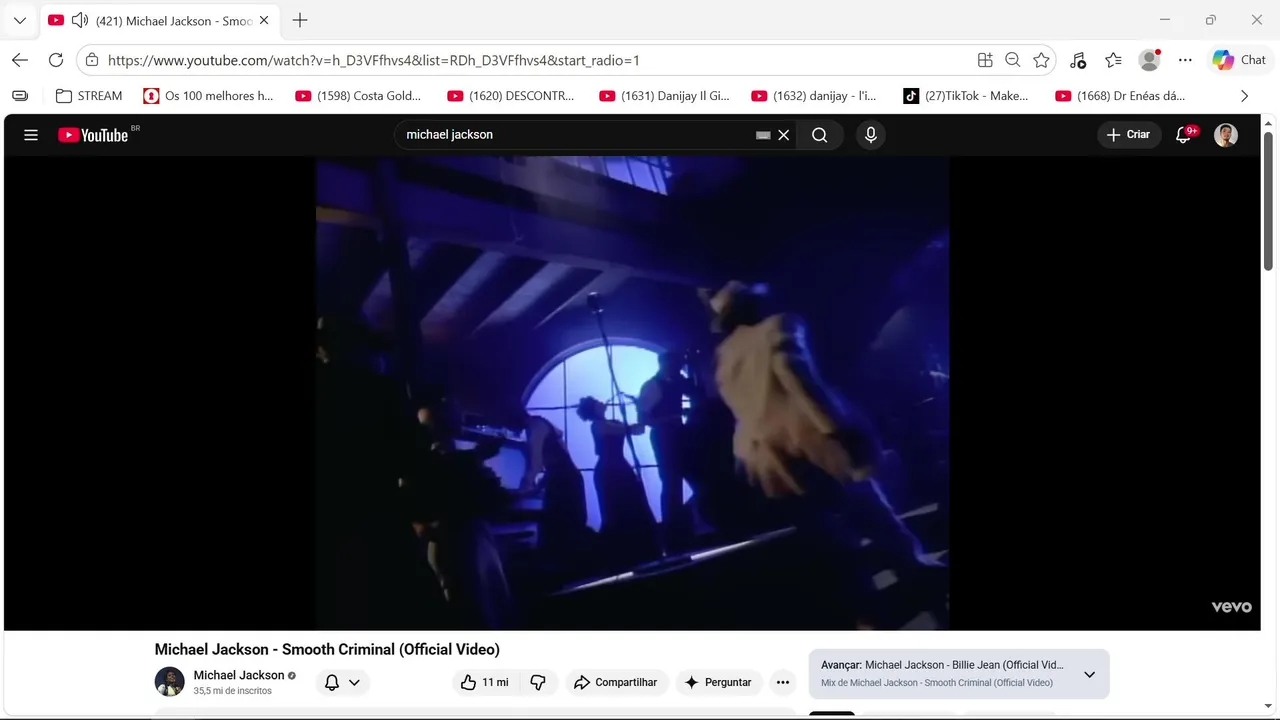Go back with the browser back arrow
Viewport: 1280px width, 720px height.
[x=20, y=60]
